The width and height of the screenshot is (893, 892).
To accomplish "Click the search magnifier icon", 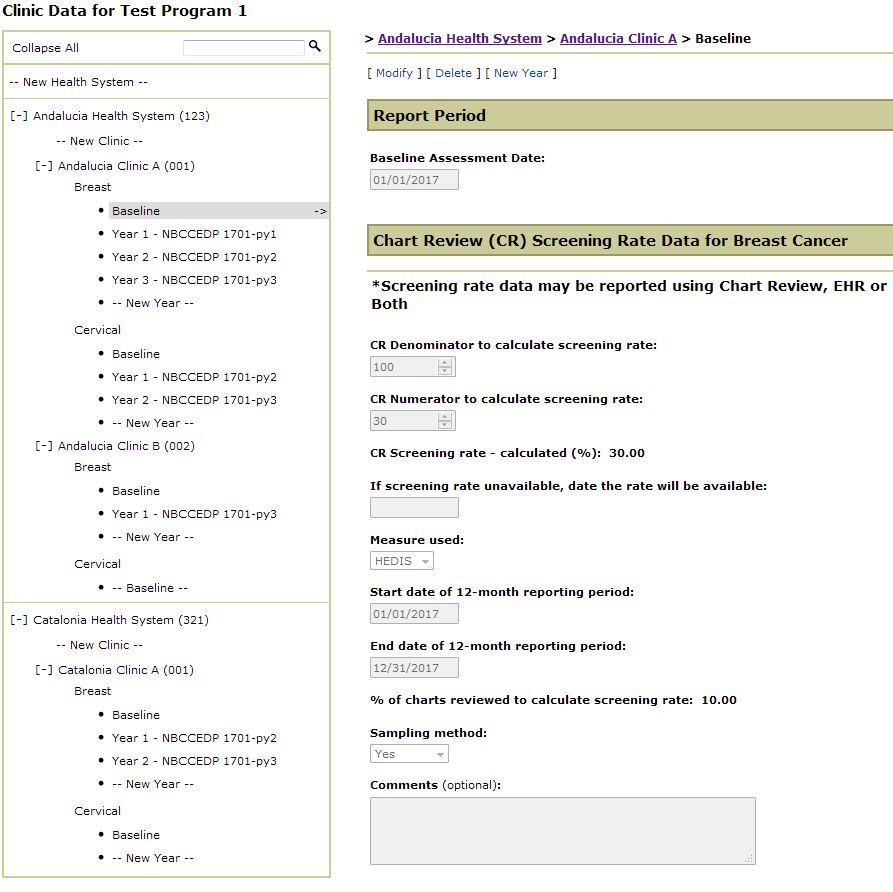I will pos(315,47).
